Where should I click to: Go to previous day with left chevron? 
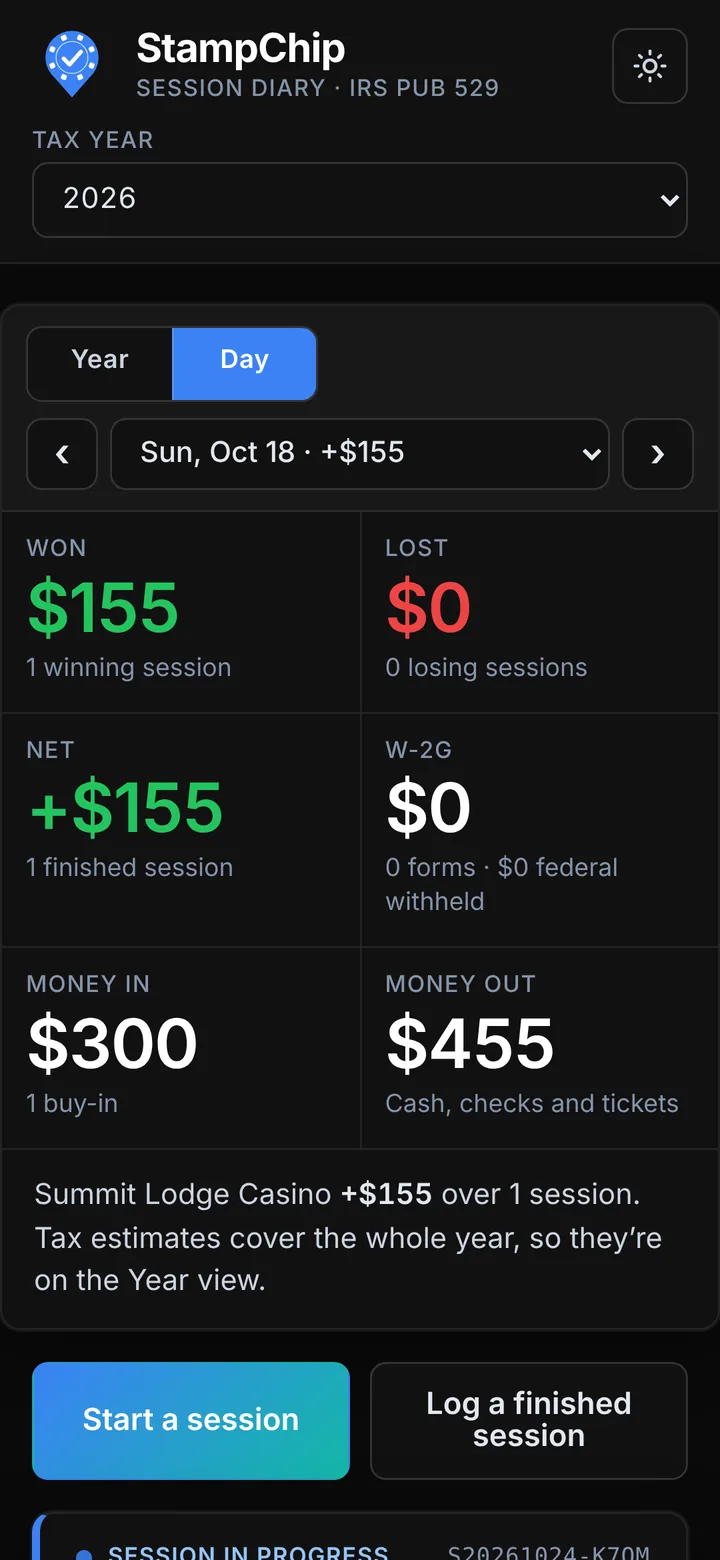pyautogui.click(x=62, y=454)
